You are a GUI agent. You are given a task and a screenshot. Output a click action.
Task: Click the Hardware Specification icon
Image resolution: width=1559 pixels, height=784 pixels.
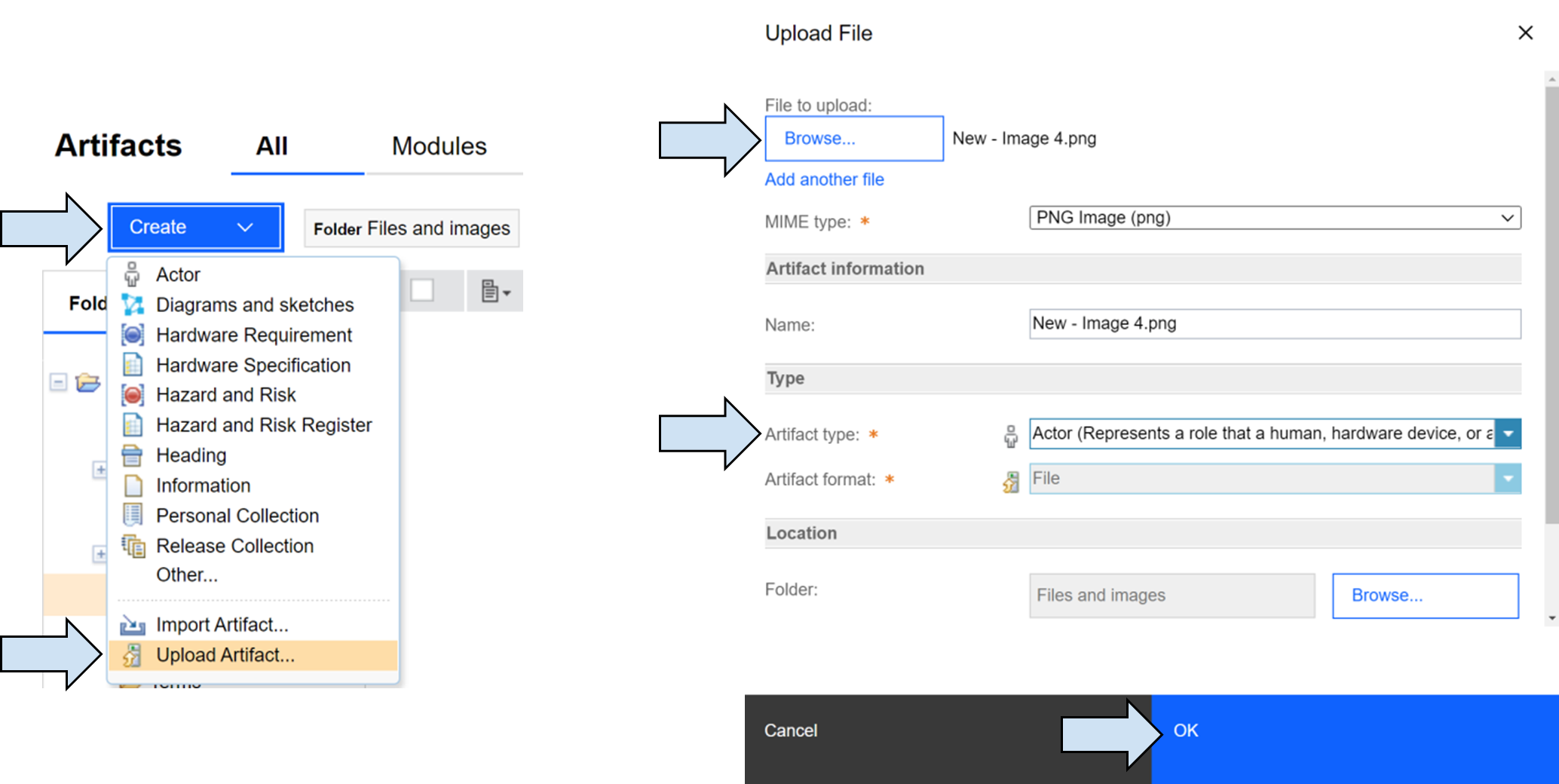133,365
